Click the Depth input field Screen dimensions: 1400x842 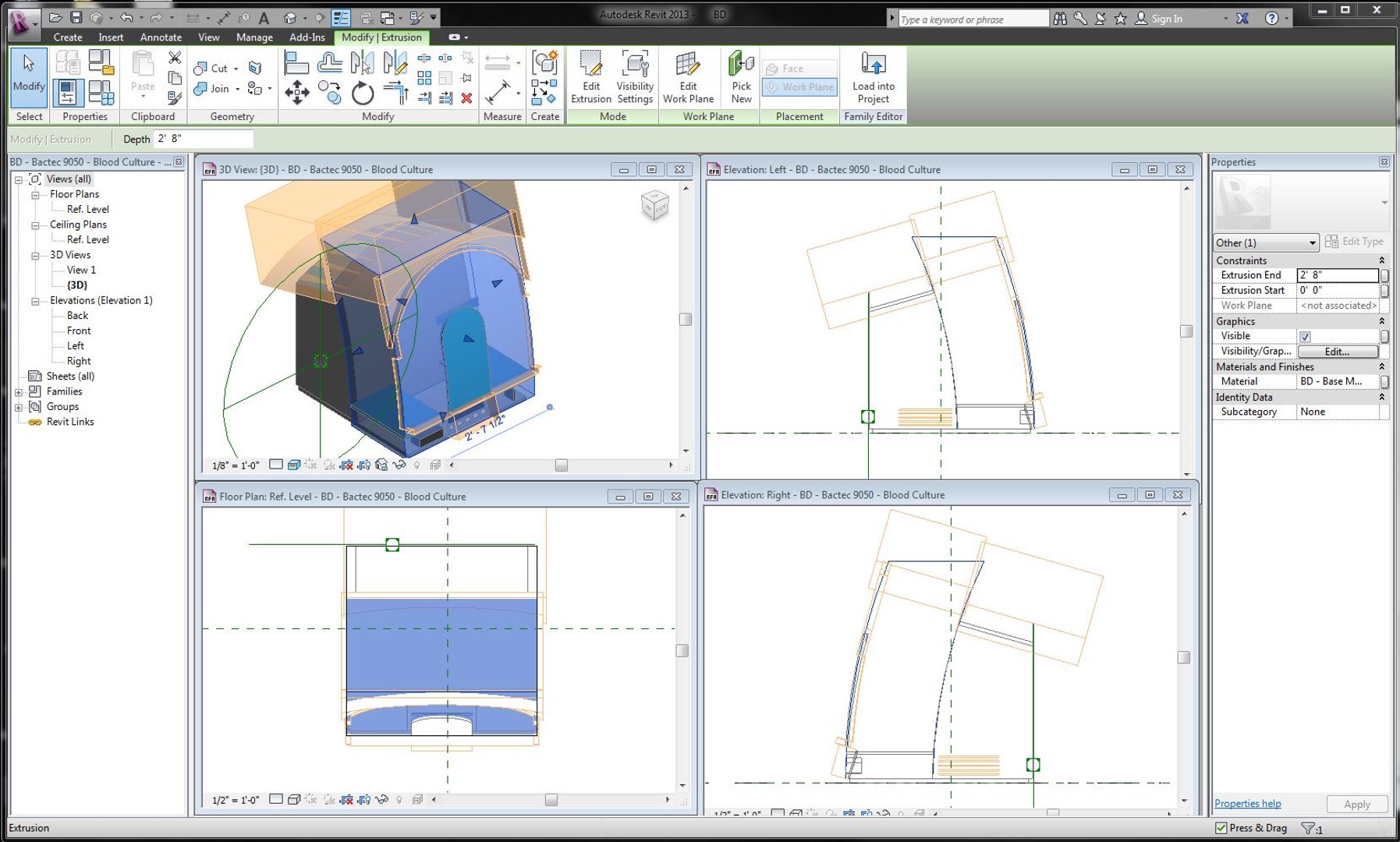pyautogui.click(x=204, y=139)
